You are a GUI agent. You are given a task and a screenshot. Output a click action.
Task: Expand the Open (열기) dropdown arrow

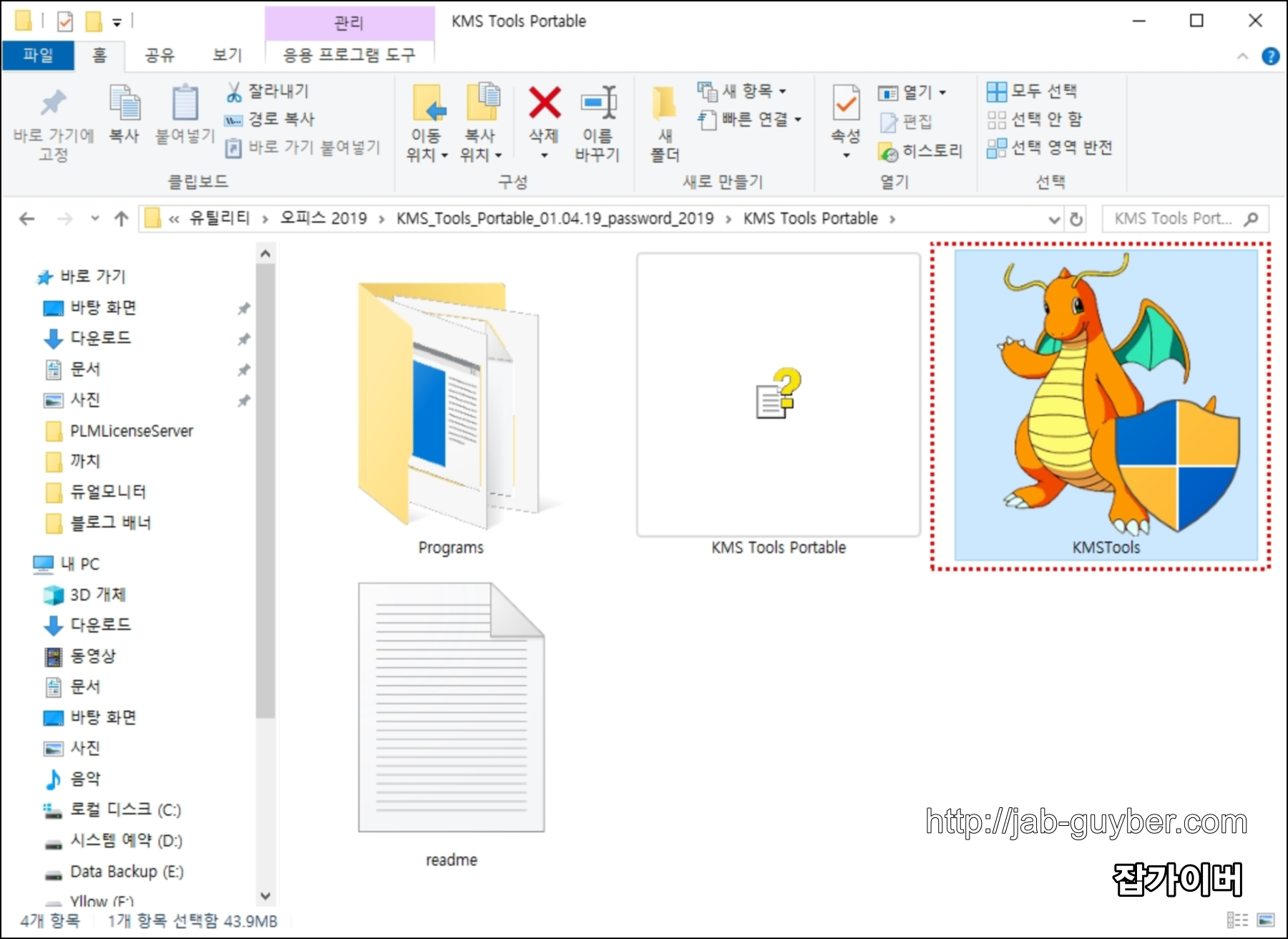tap(942, 92)
